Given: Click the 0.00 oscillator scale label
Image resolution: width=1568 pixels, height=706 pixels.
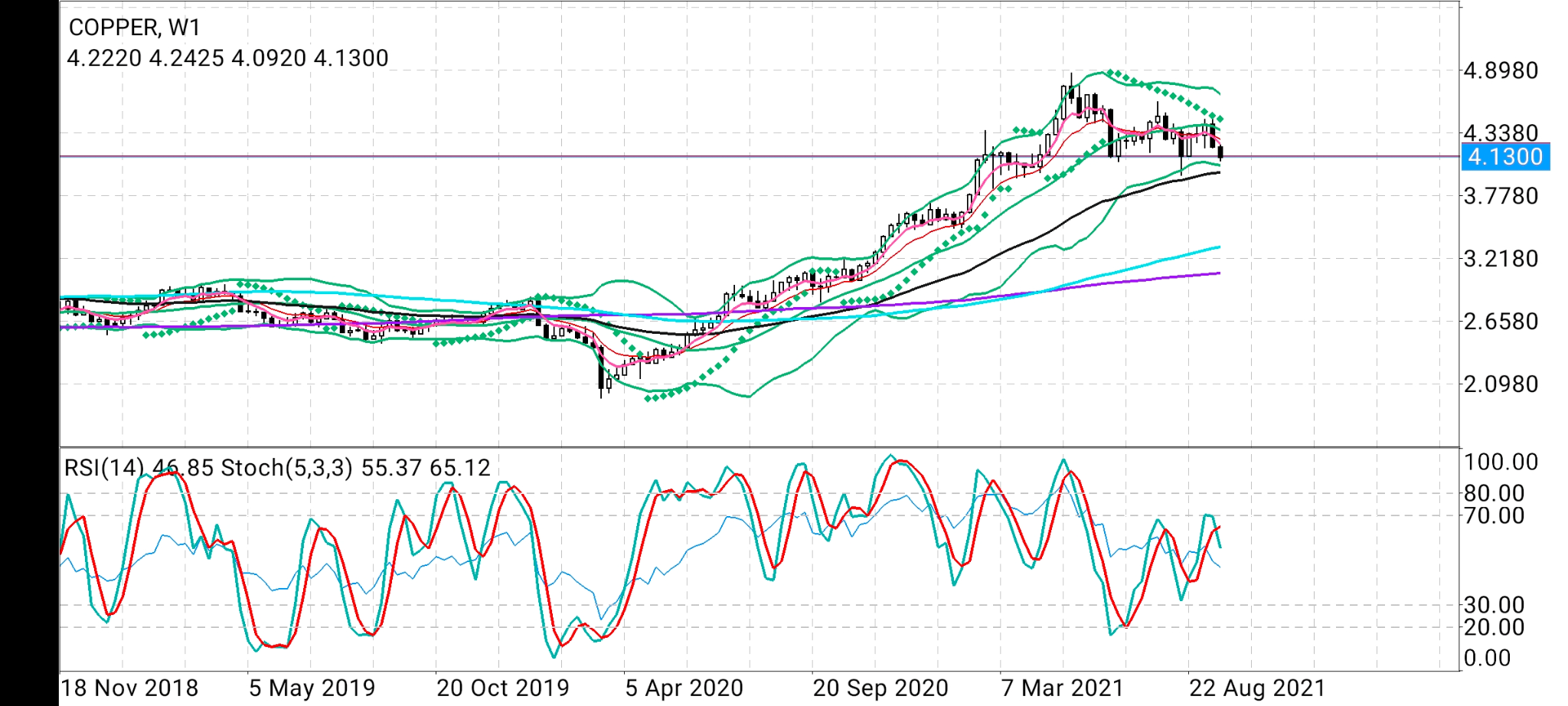Looking at the screenshot, I should (x=1487, y=659).
